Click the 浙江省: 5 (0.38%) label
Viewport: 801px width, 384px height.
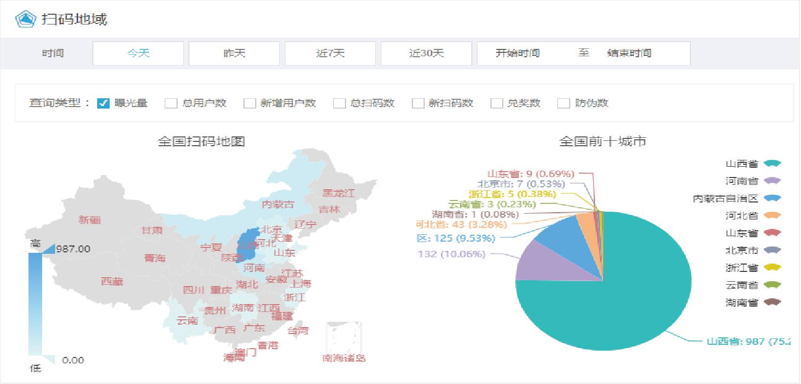click(512, 194)
